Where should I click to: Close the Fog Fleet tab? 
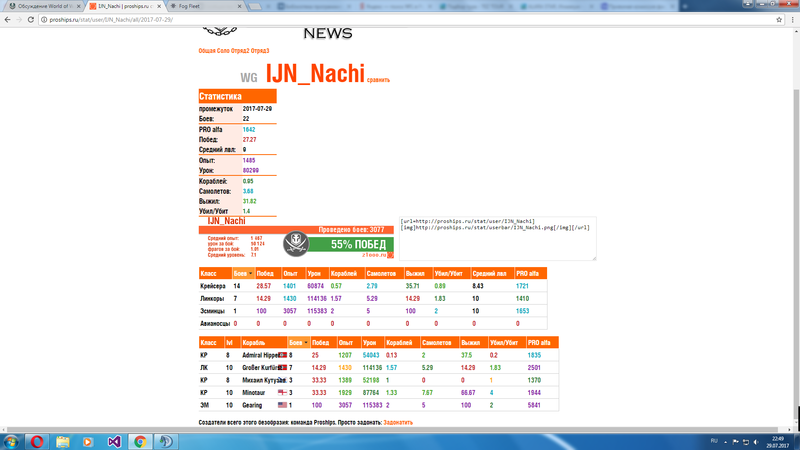[240, 6]
